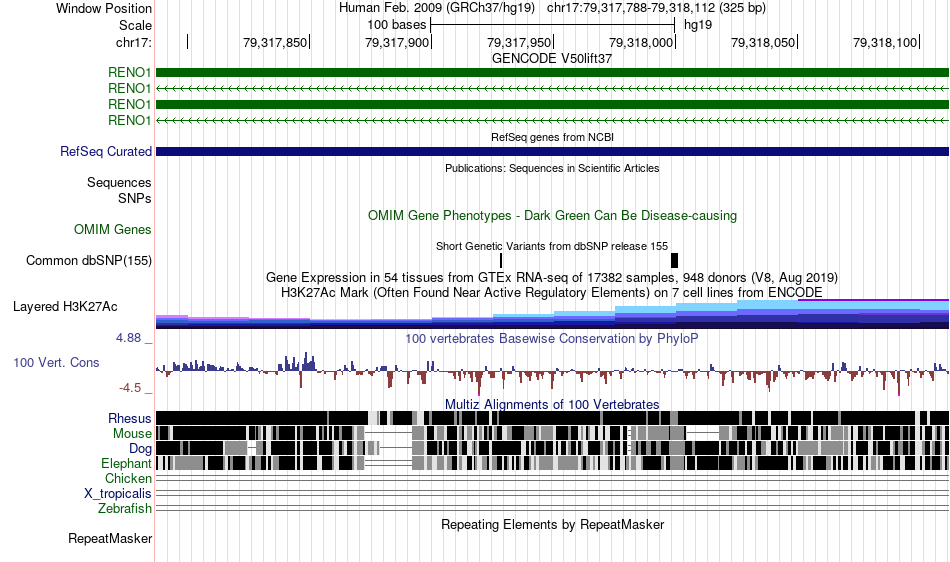Click the RepeatMasker track label
950x562 pixels.
[x=110, y=539]
